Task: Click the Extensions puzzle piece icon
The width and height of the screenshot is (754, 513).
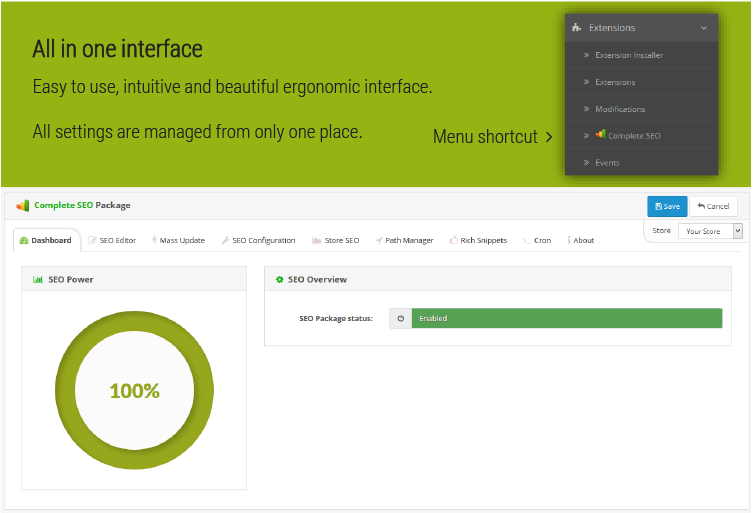Action: (578, 28)
